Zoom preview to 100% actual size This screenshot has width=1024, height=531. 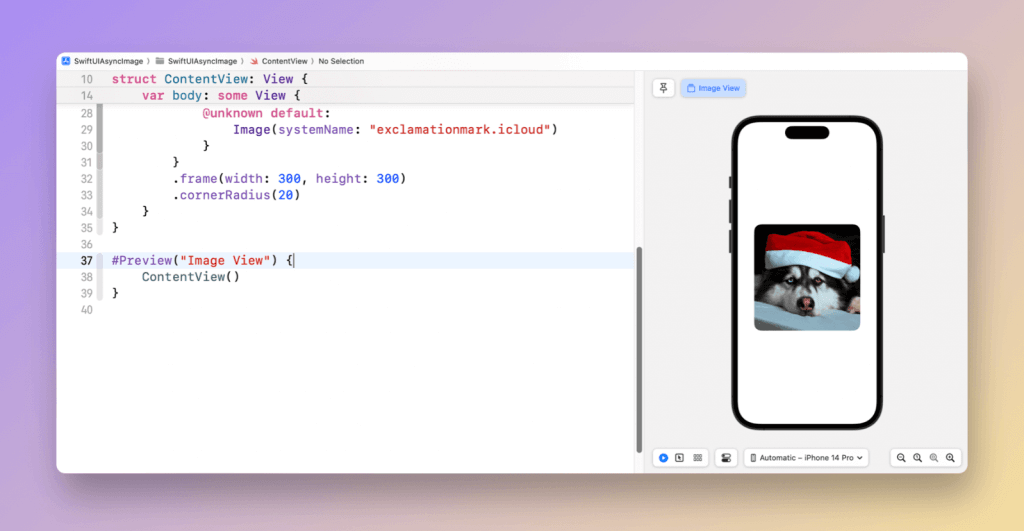point(917,457)
